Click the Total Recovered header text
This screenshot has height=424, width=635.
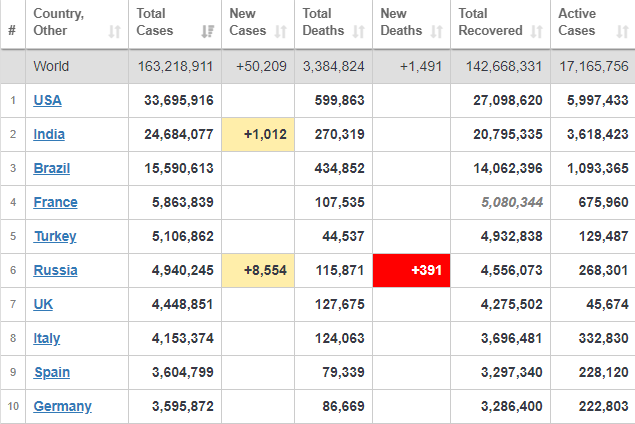490,22
